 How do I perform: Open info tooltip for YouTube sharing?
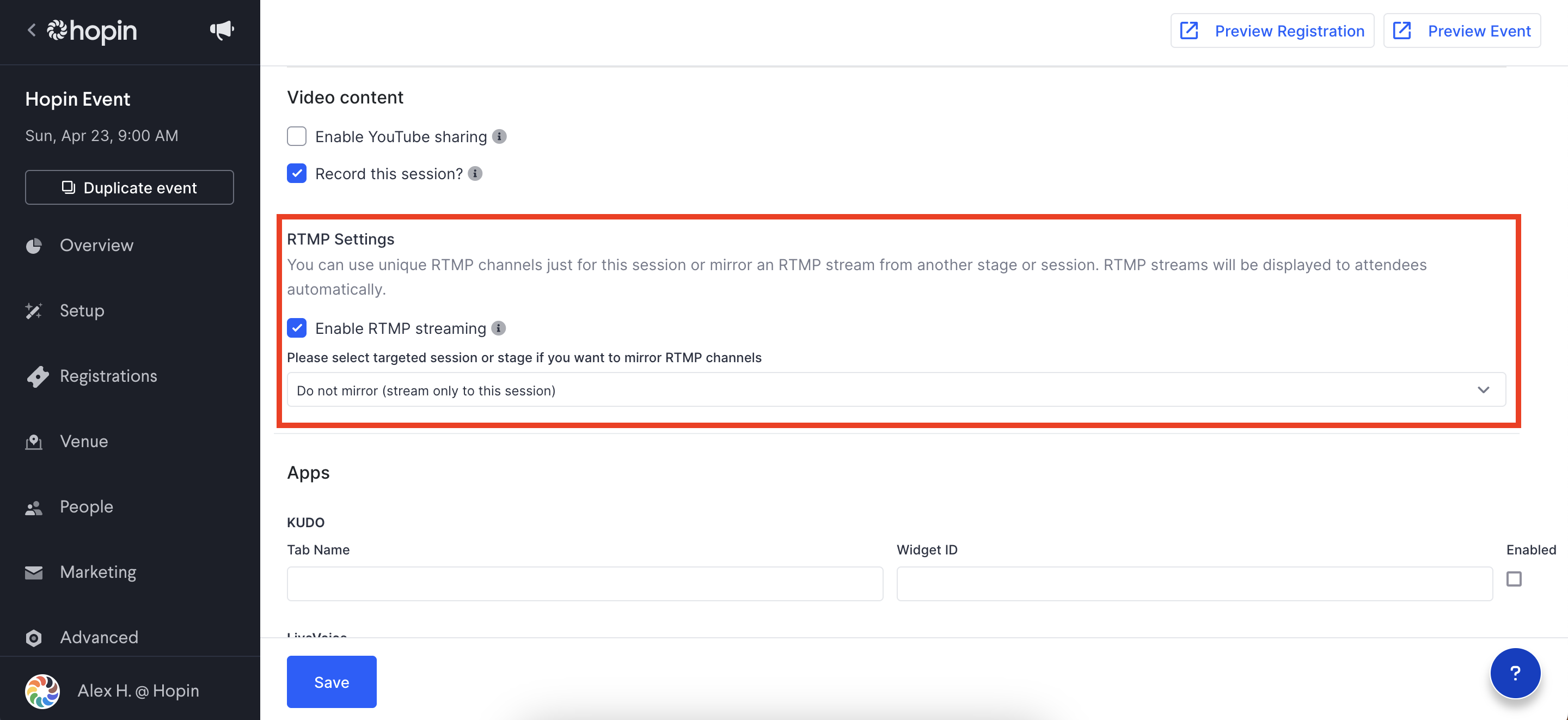499,137
